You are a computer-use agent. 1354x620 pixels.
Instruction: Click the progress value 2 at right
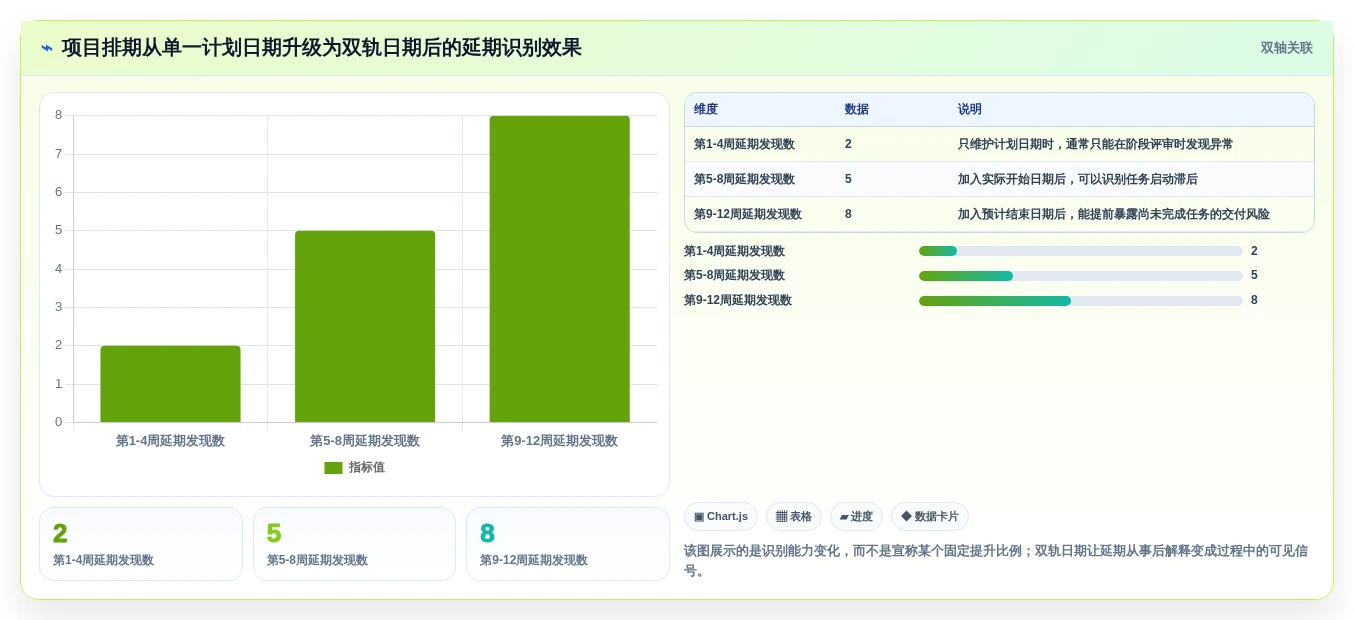(1254, 251)
